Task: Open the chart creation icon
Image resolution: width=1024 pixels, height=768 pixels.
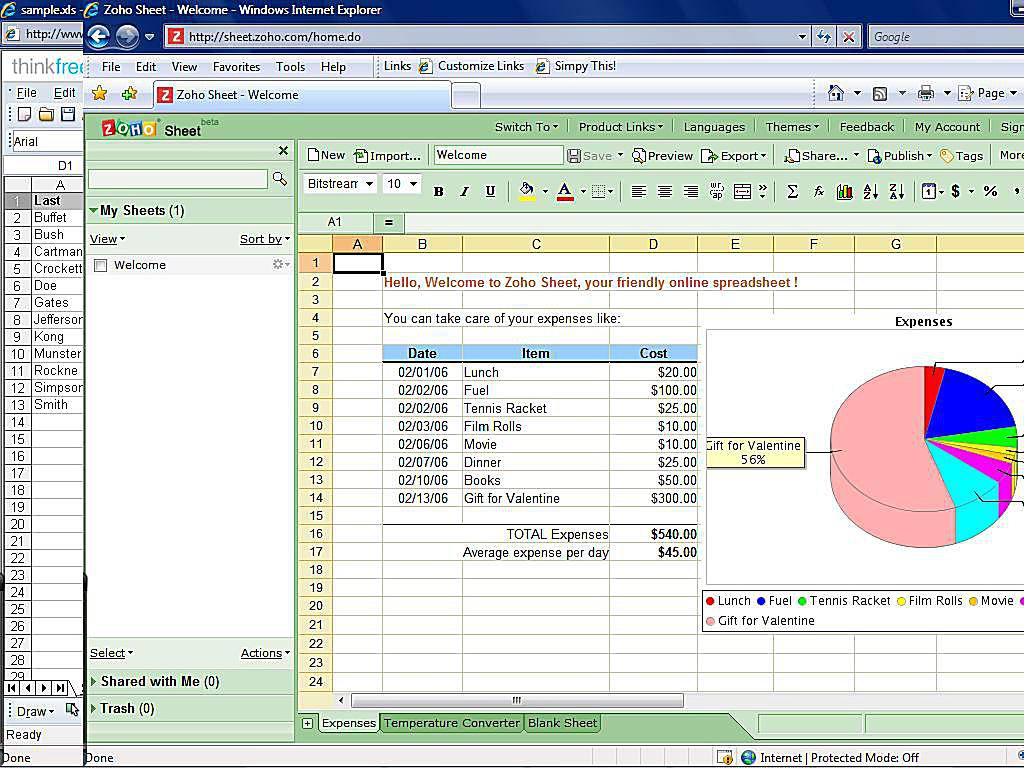Action: [x=845, y=190]
